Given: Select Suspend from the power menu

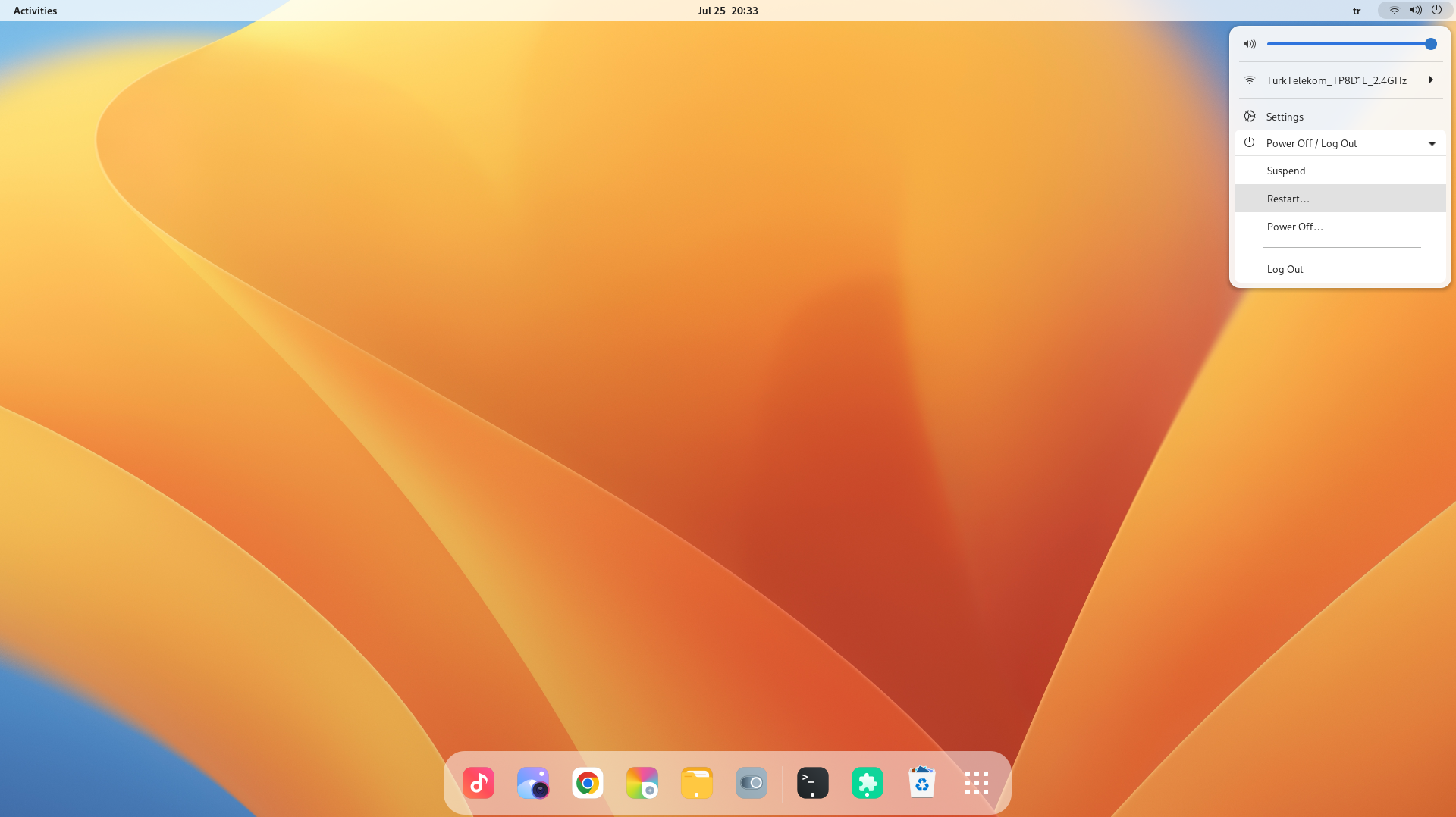Looking at the screenshot, I should (x=1340, y=171).
